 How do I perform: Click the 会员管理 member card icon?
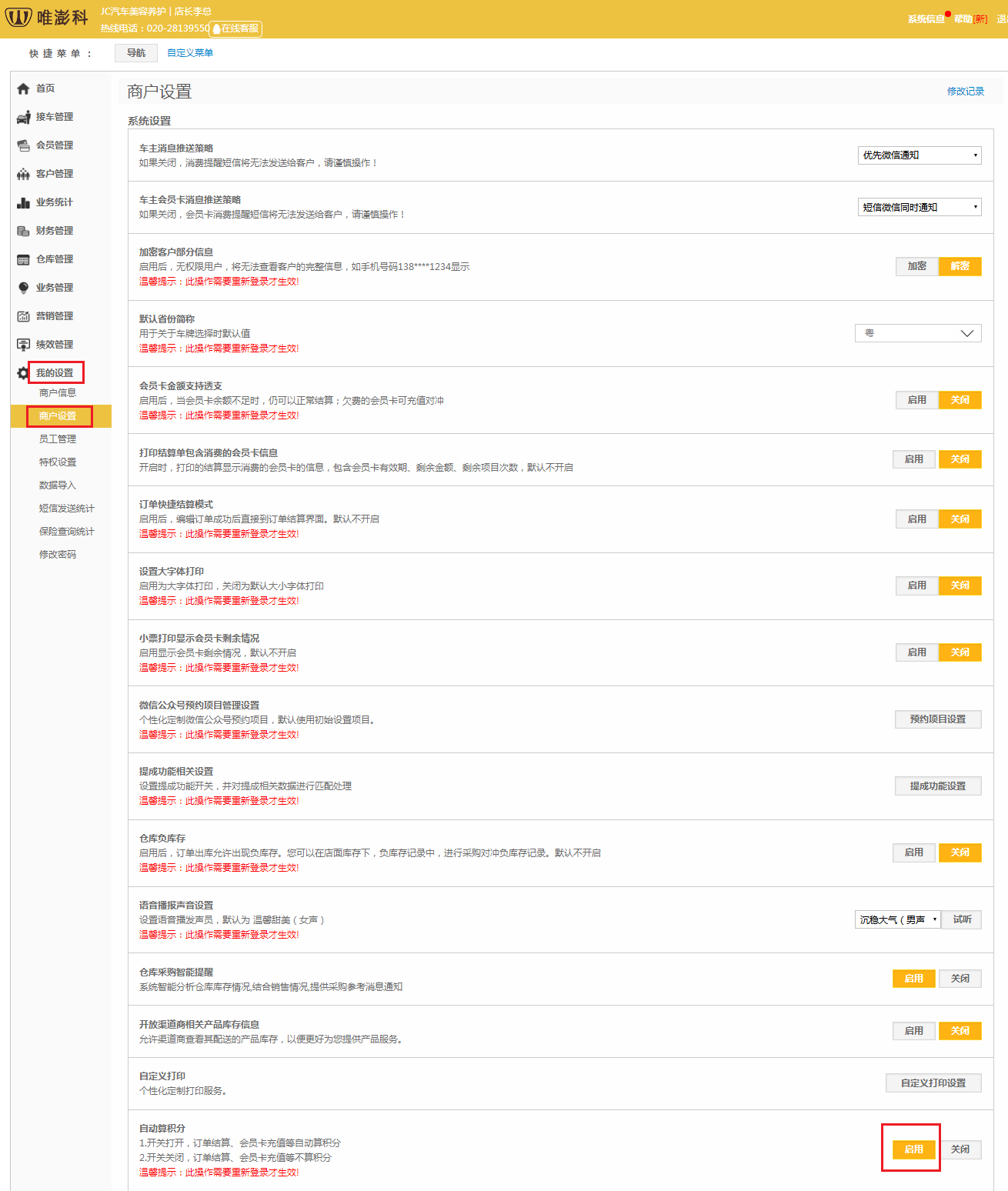point(23,145)
